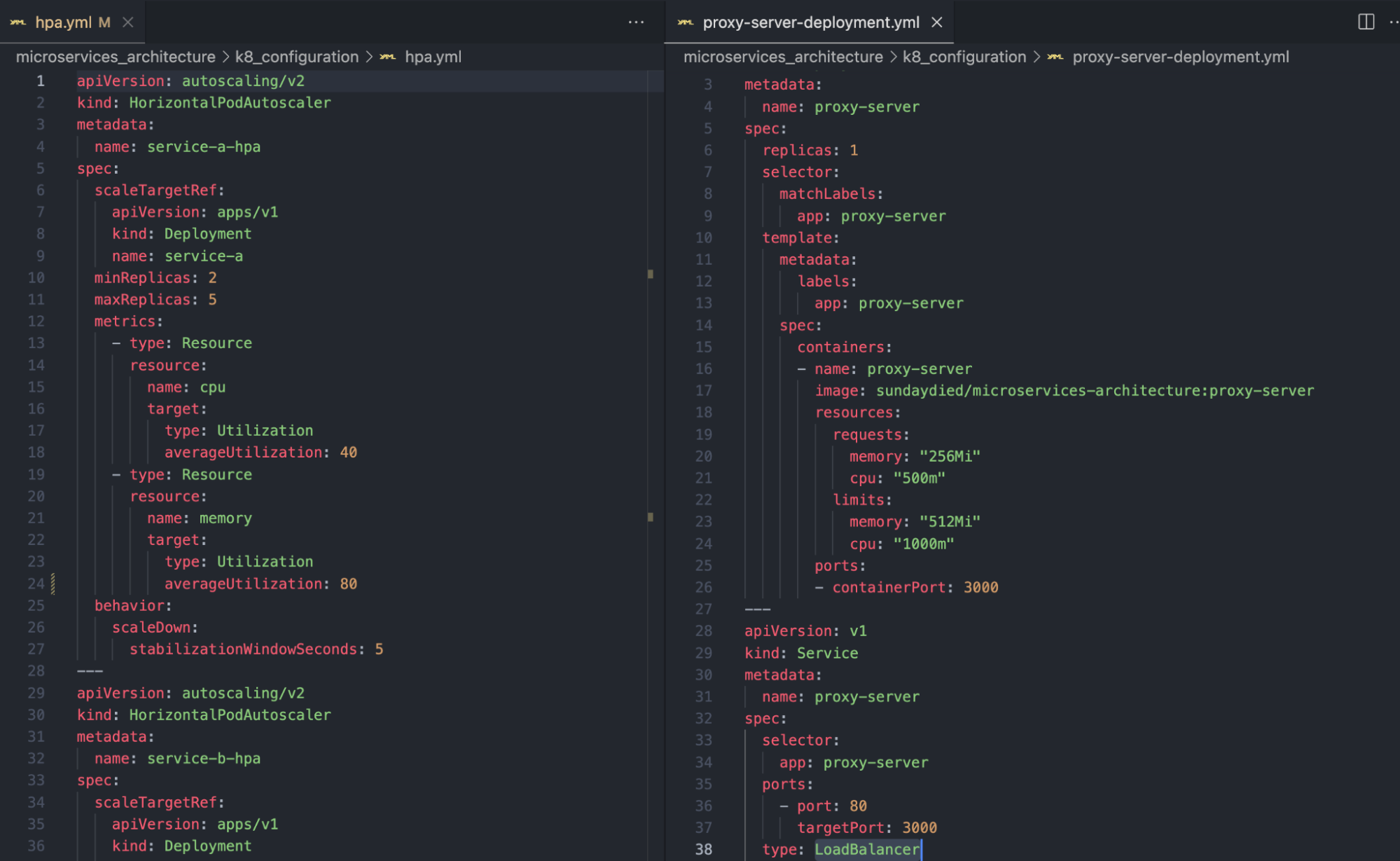Switch to the hpa.yml editor tab
1400x861 pixels.
(x=63, y=22)
